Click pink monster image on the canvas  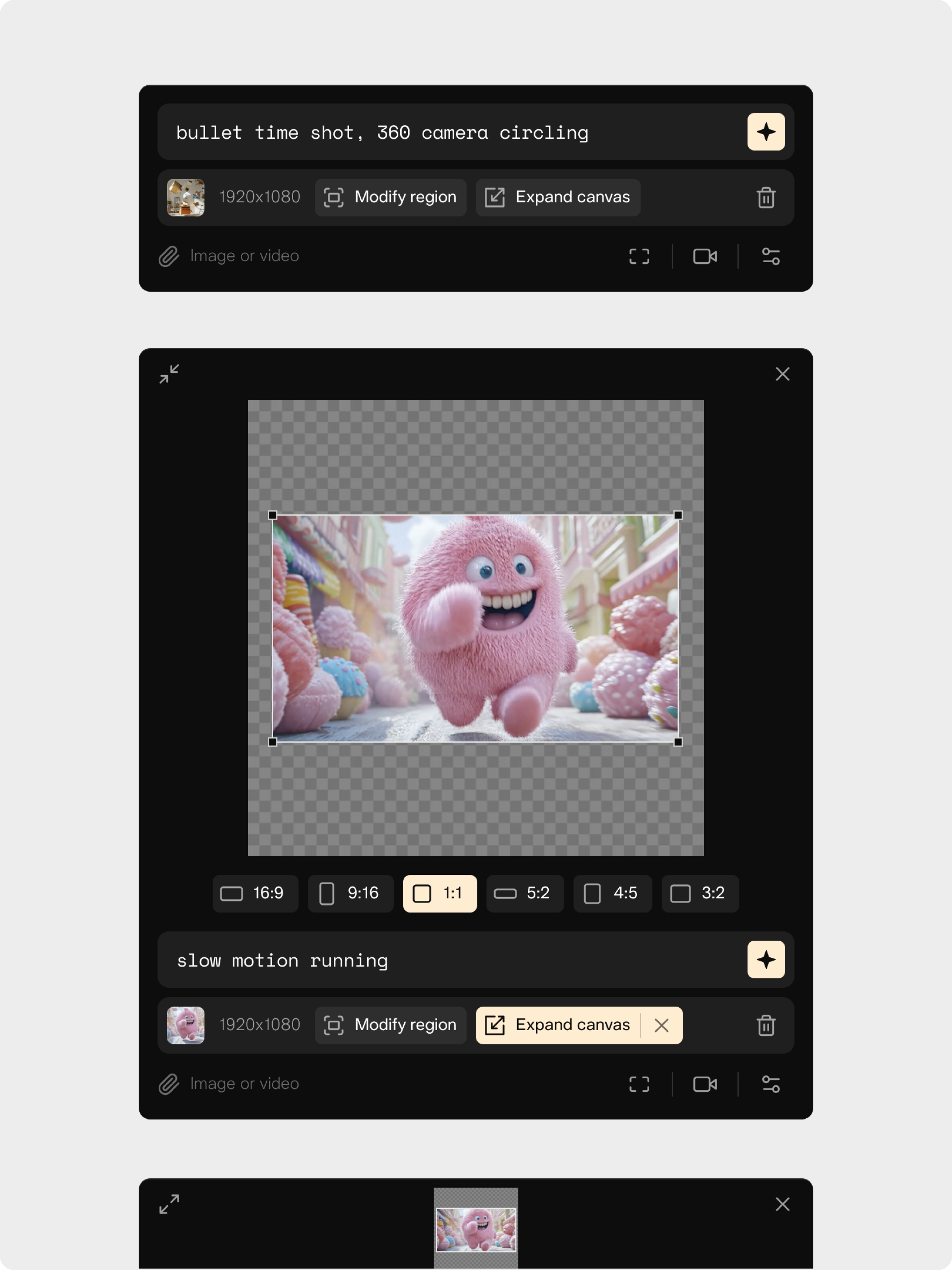click(x=475, y=628)
